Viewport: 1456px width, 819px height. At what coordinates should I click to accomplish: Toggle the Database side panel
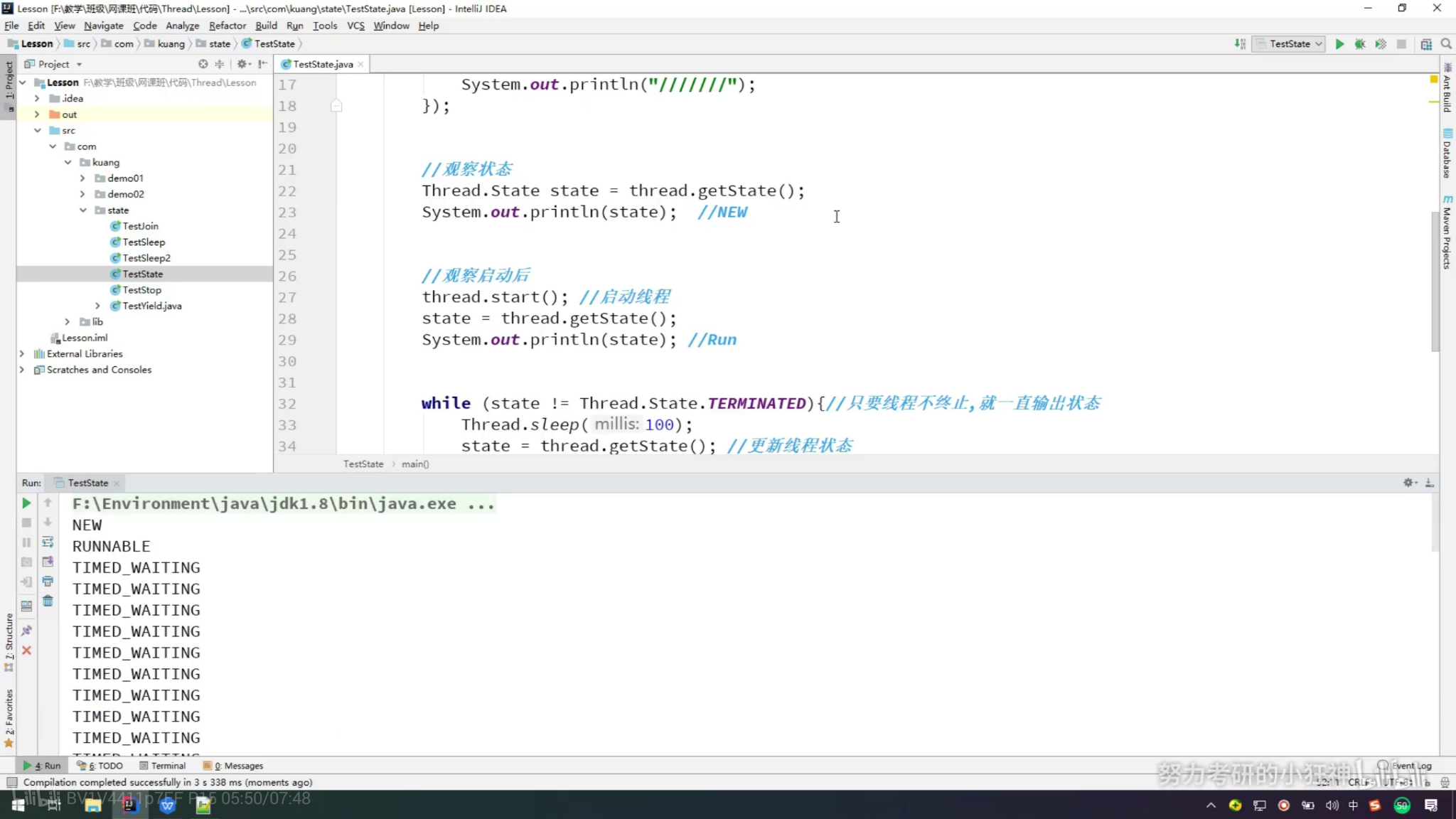[1447, 154]
